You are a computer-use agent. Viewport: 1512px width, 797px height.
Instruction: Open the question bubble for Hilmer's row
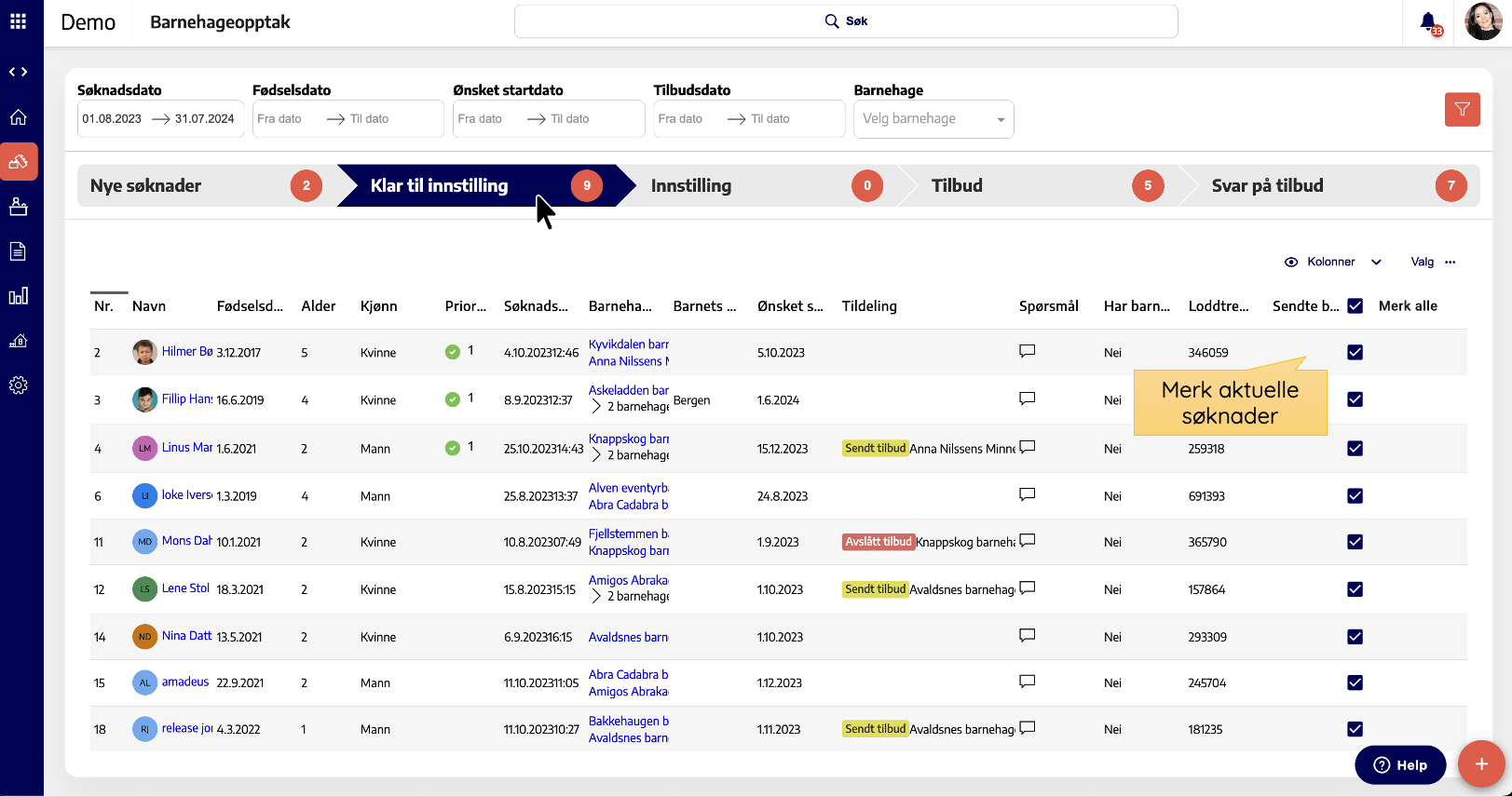pos(1028,352)
